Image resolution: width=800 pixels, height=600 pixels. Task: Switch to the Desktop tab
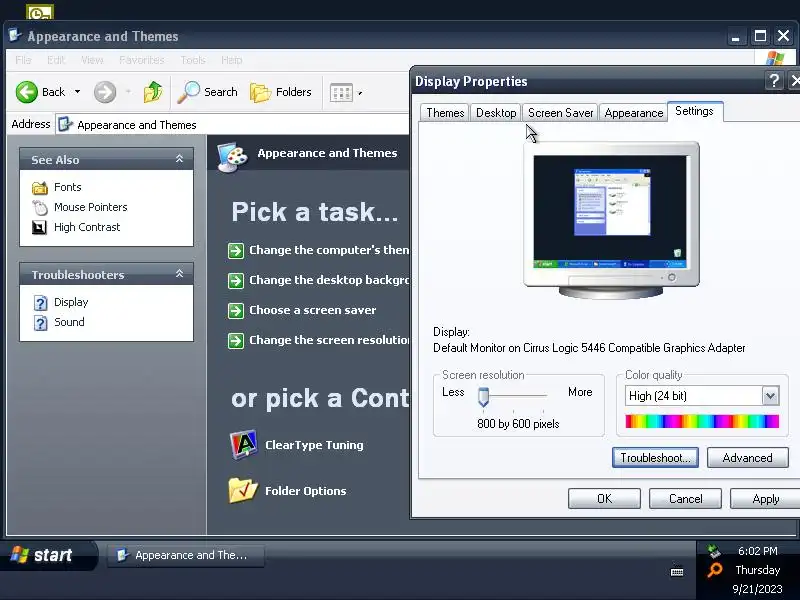click(x=496, y=113)
